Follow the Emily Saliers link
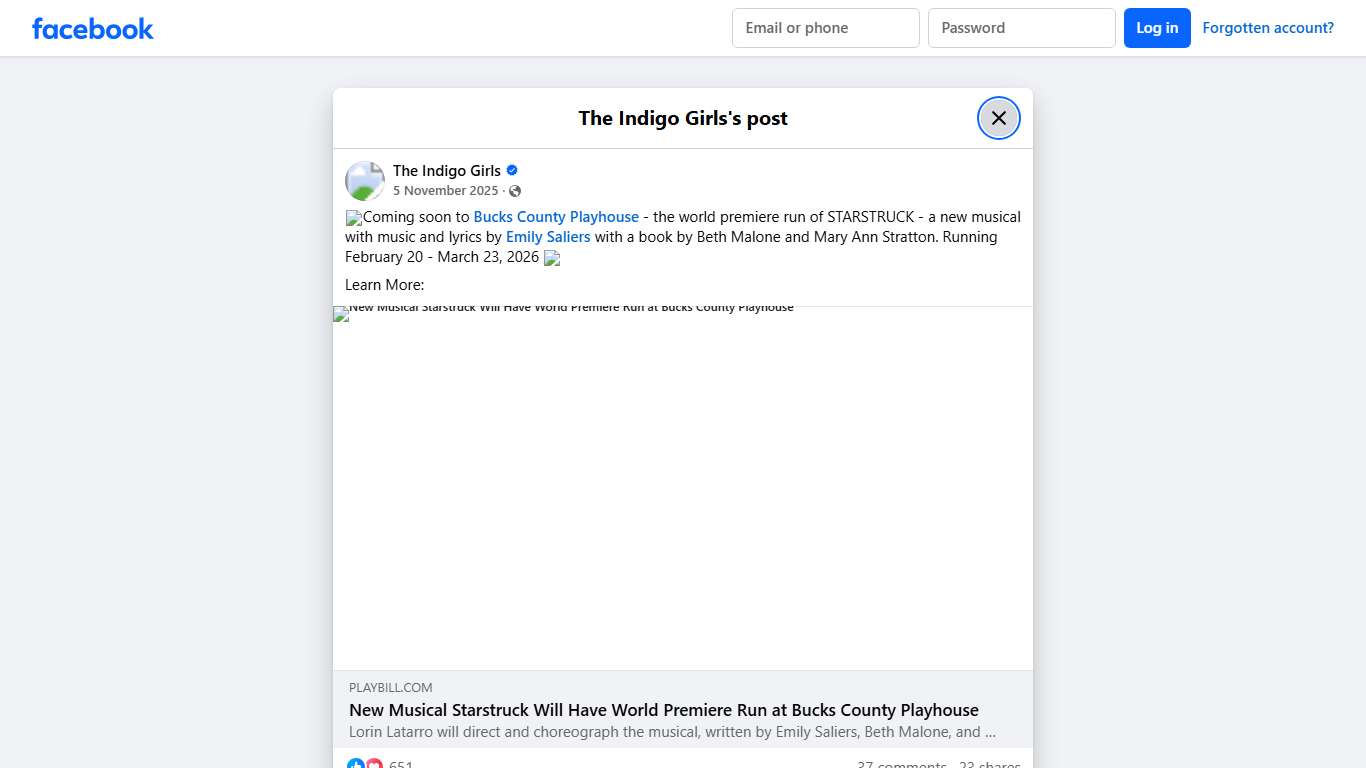The image size is (1366, 768). tap(548, 237)
